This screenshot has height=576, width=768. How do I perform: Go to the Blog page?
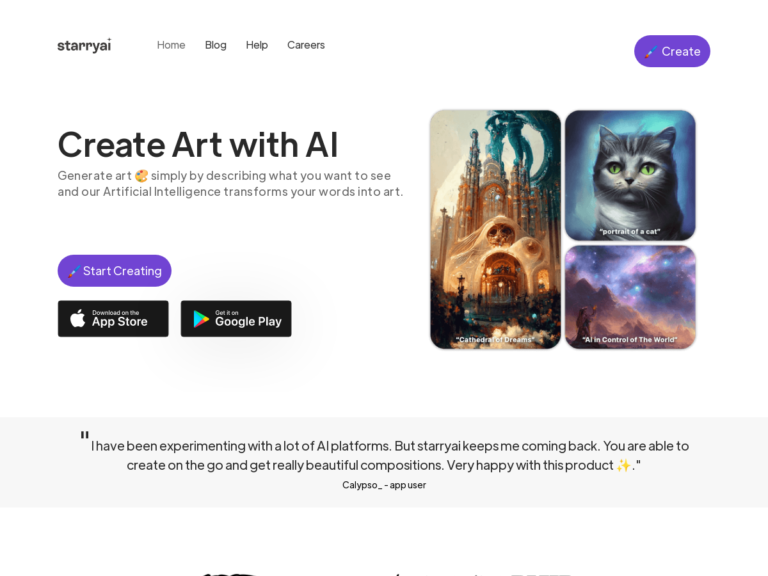[x=216, y=45]
